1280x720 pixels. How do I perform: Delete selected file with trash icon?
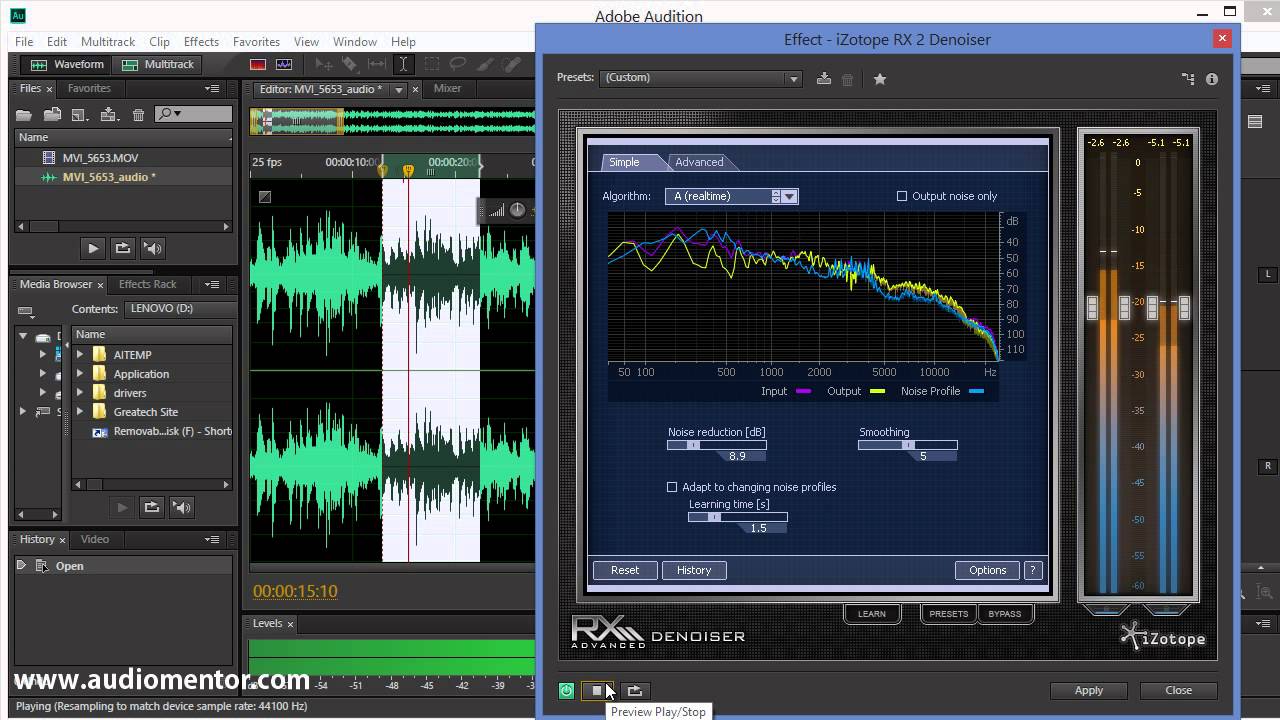pos(139,115)
